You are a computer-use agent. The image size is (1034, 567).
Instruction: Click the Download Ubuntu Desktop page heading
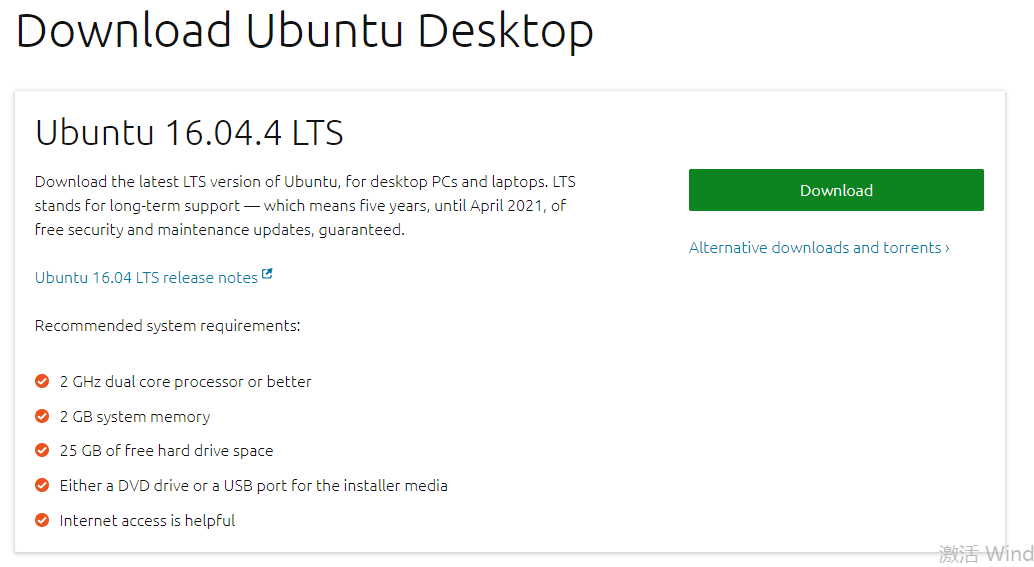[304, 30]
